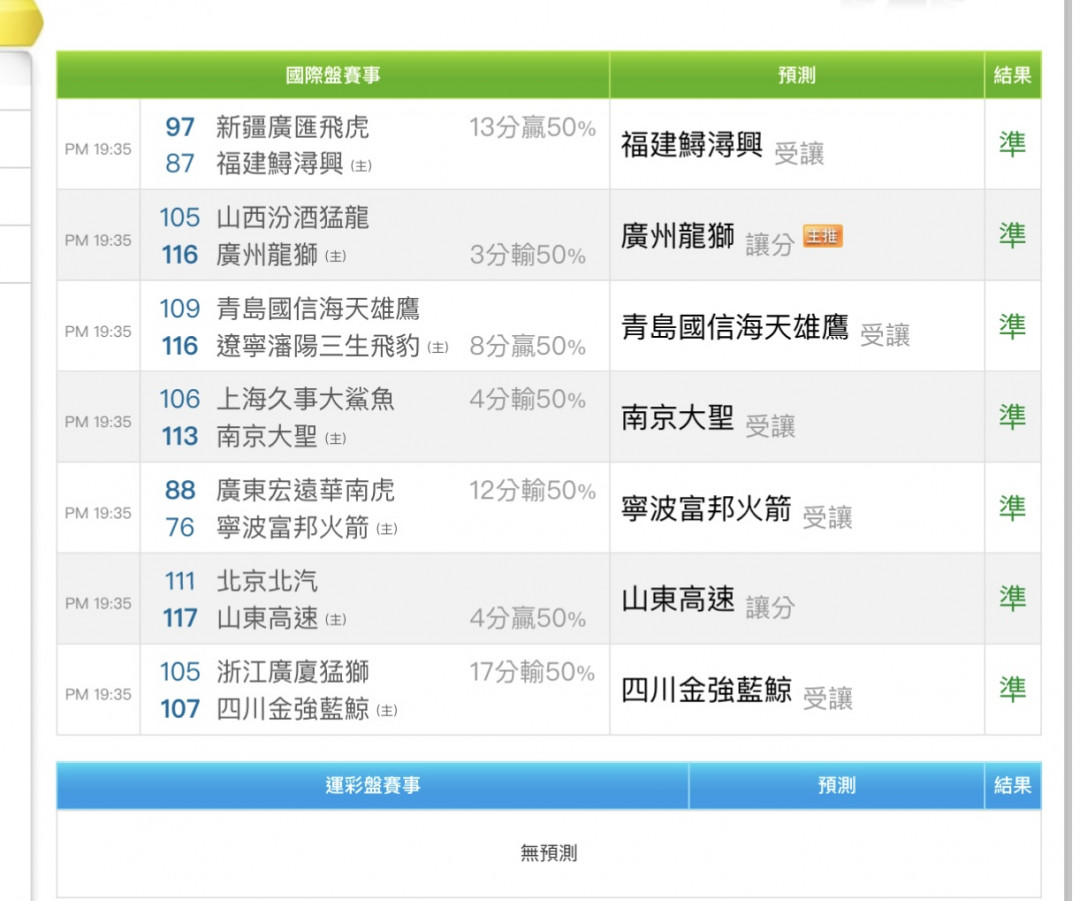This screenshot has height=901, width=1080.
Task: Click the blue 運彩盤賽事 table header
Action: [373, 785]
